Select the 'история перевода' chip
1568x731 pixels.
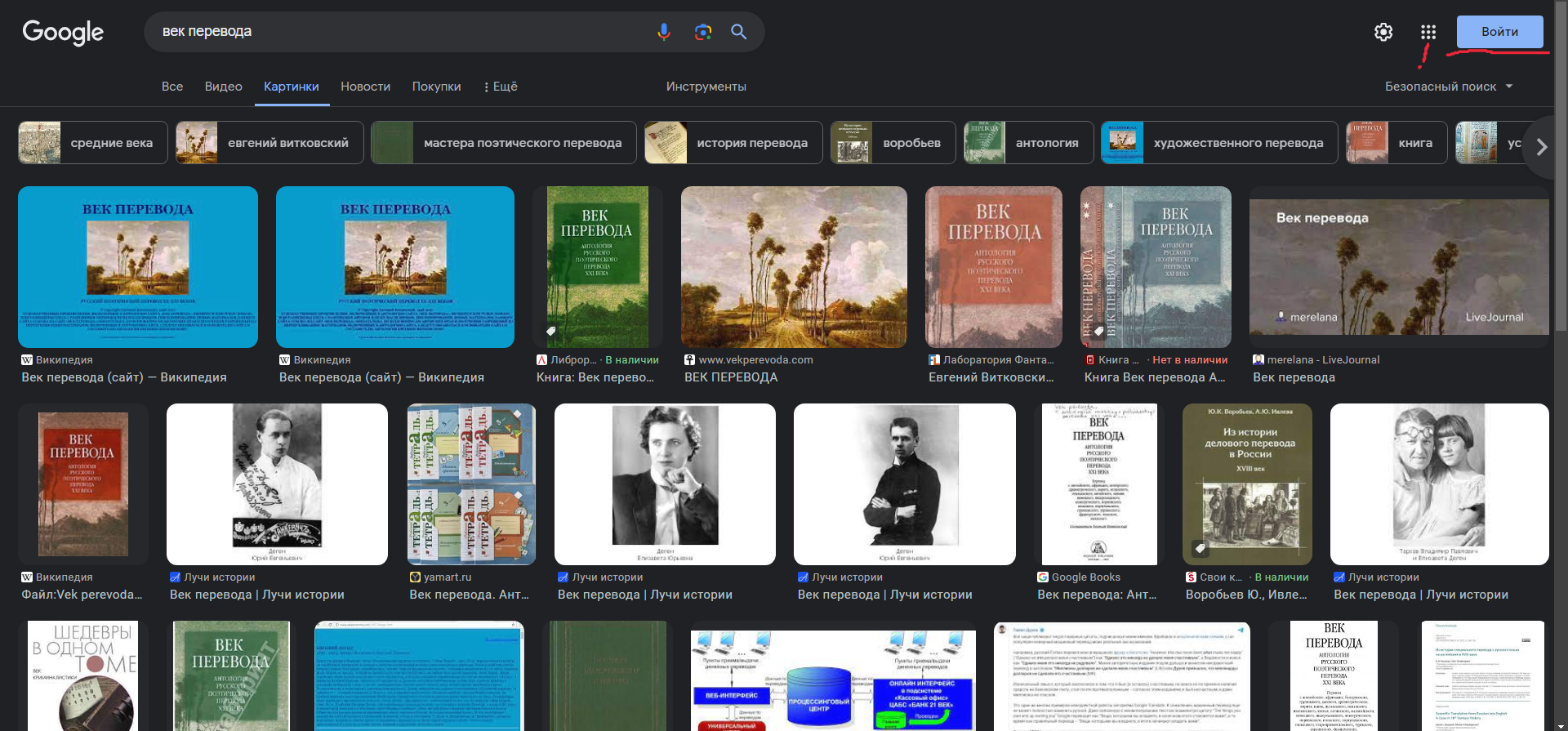pos(733,143)
